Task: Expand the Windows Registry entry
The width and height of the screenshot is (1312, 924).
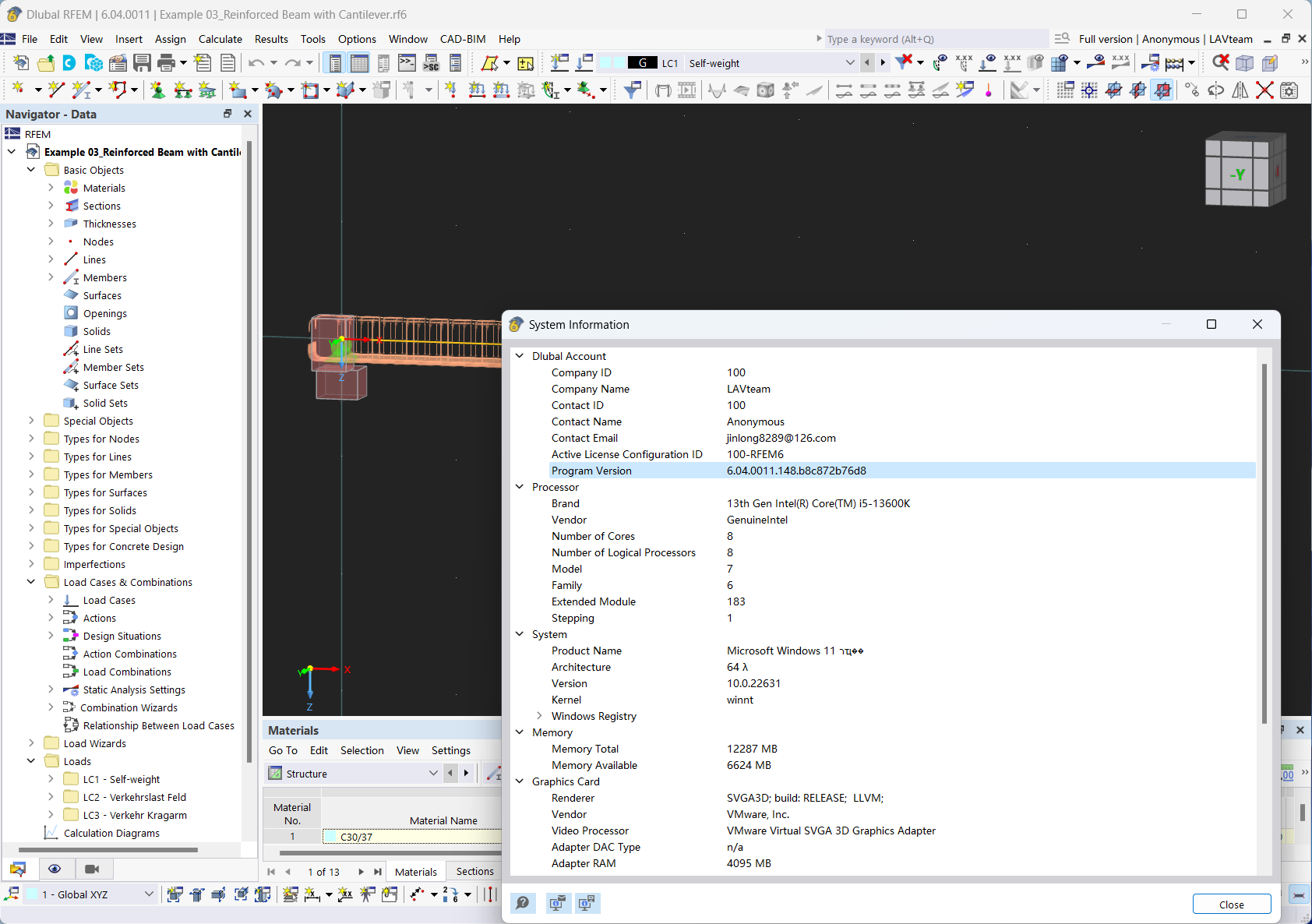Action: pyautogui.click(x=539, y=716)
